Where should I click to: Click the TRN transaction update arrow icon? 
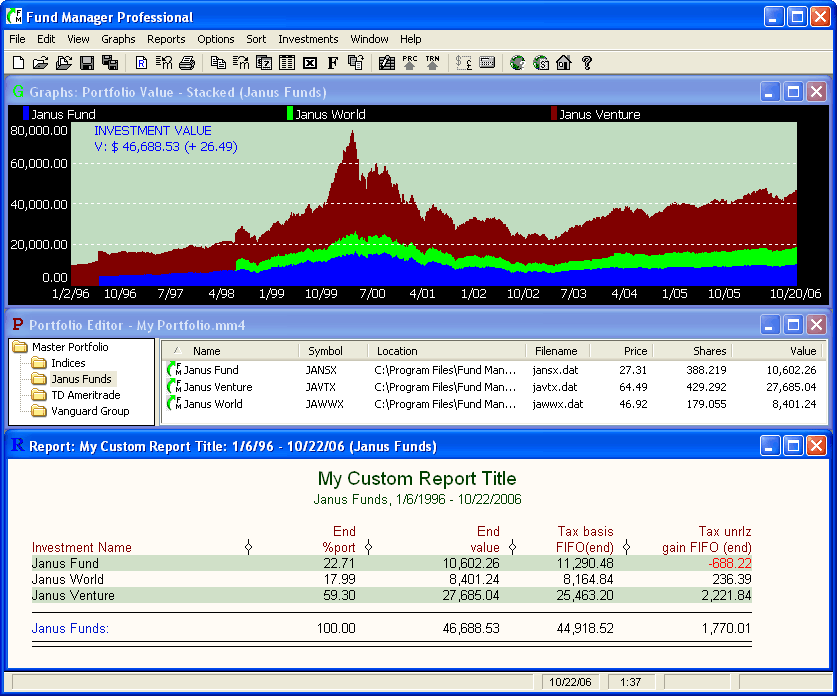432,63
